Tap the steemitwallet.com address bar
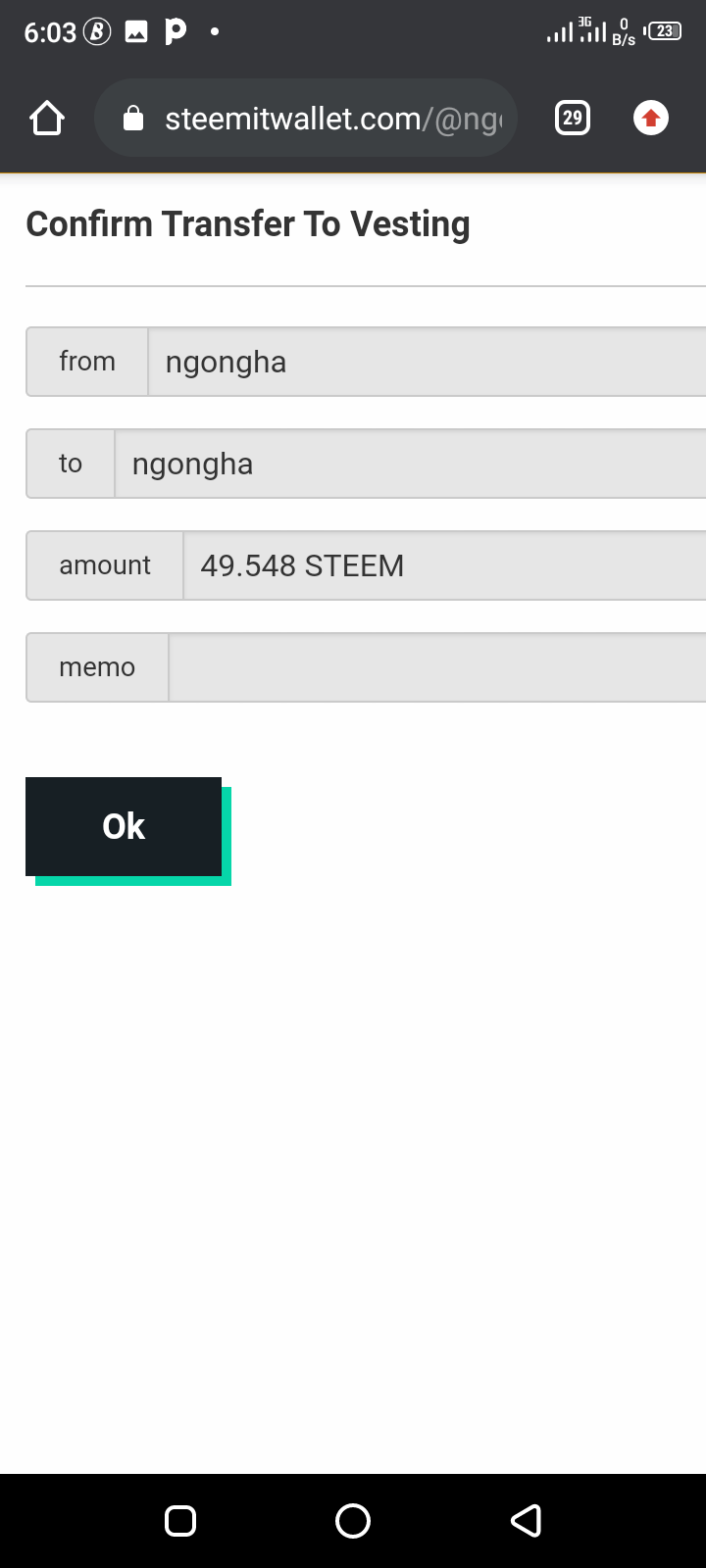This screenshot has width=706, height=1568. point(306,118)
